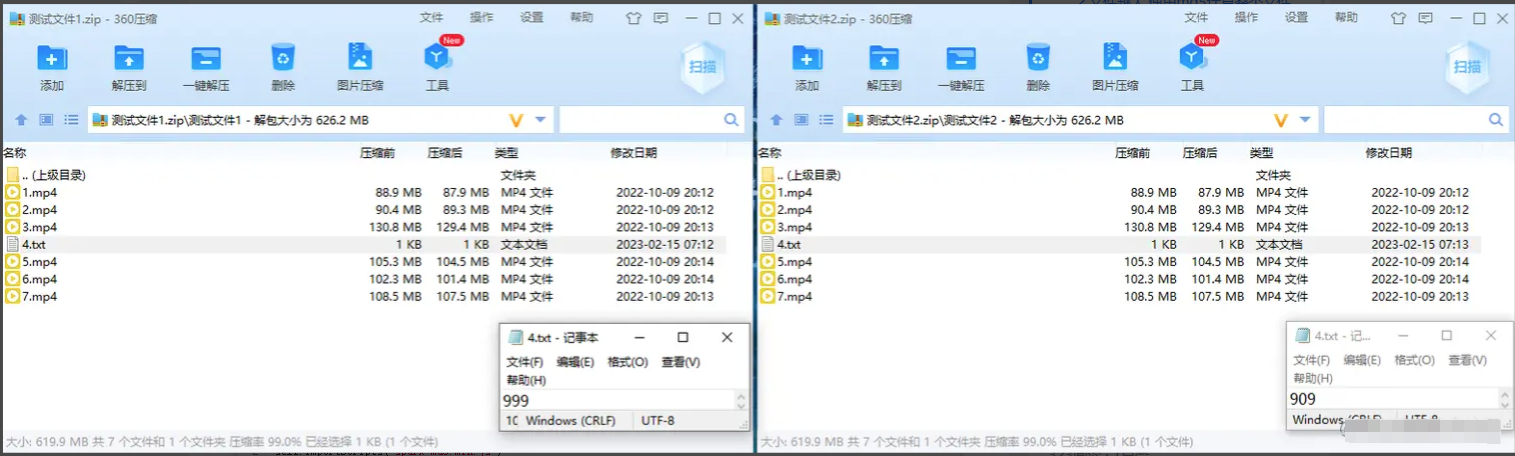Open 设置 menu in 测试文件2.zip window
The height and width of the screenshot is (456, 1515).
pos(1296,18)
